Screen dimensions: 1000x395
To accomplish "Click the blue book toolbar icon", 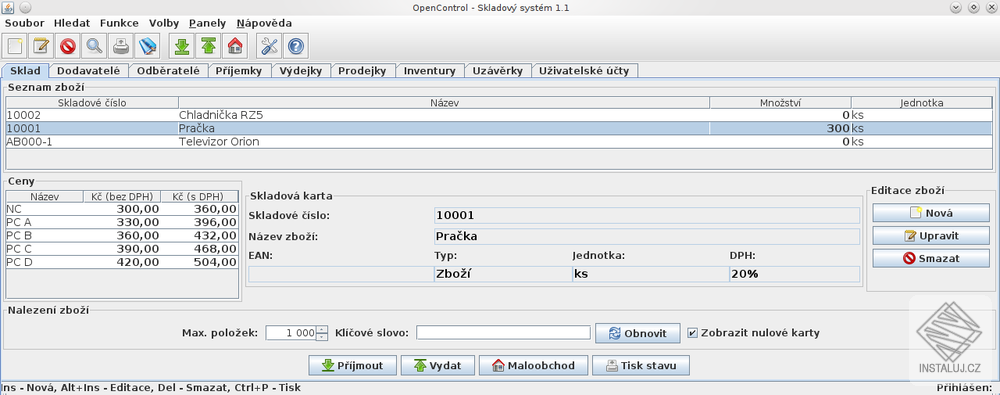I will tap(147, 47).
